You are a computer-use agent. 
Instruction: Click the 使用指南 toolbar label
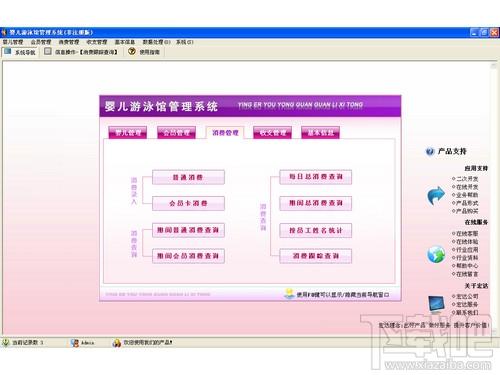pyautogui.click(x=149, y=52)
